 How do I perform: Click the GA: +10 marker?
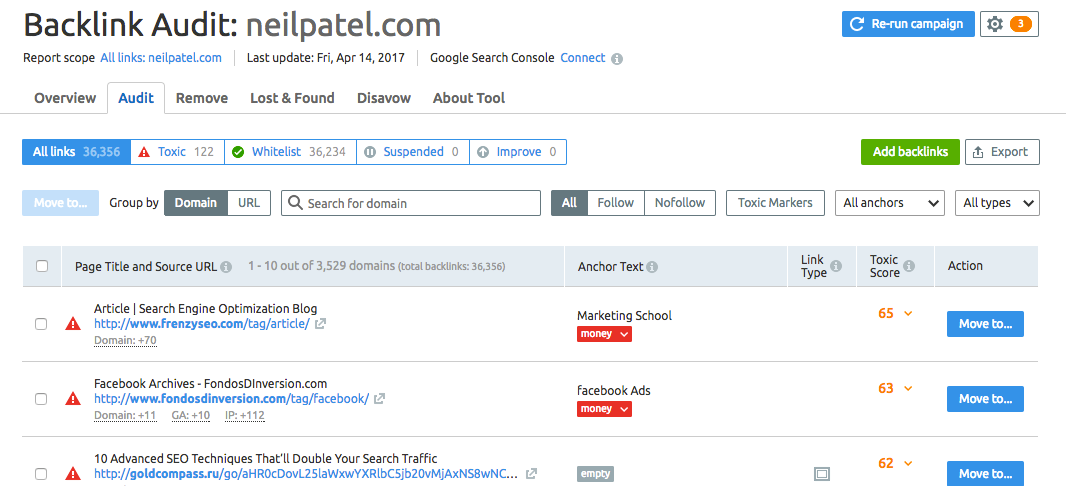tap(191, 415)
